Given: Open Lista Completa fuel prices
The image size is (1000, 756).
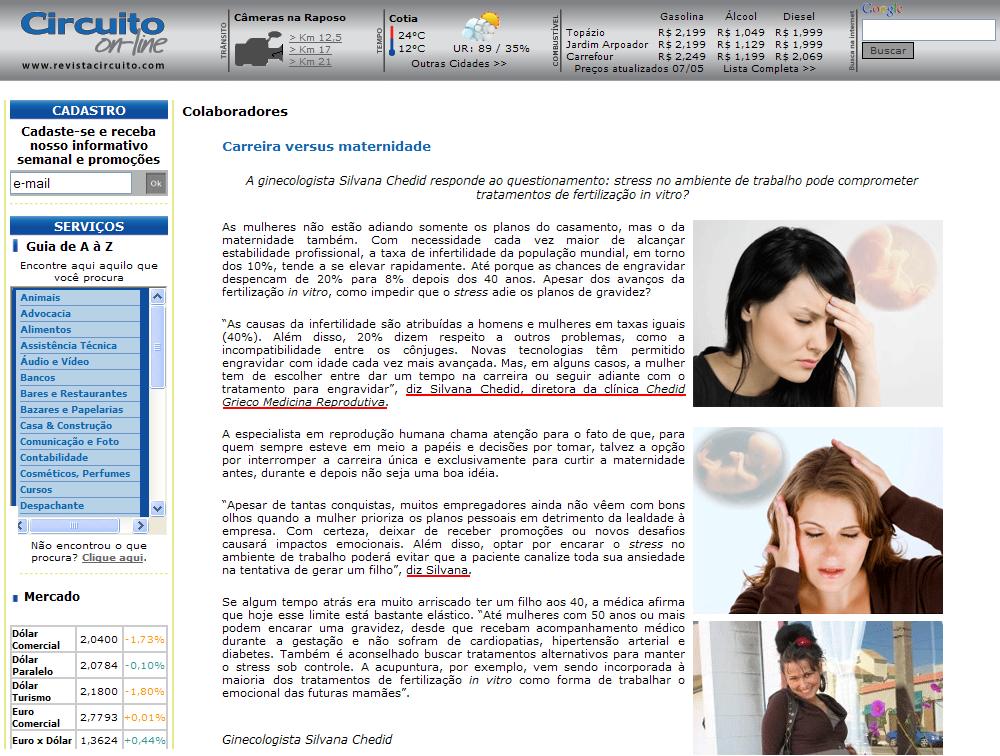Looking at the screenshot, I should 768,69.
